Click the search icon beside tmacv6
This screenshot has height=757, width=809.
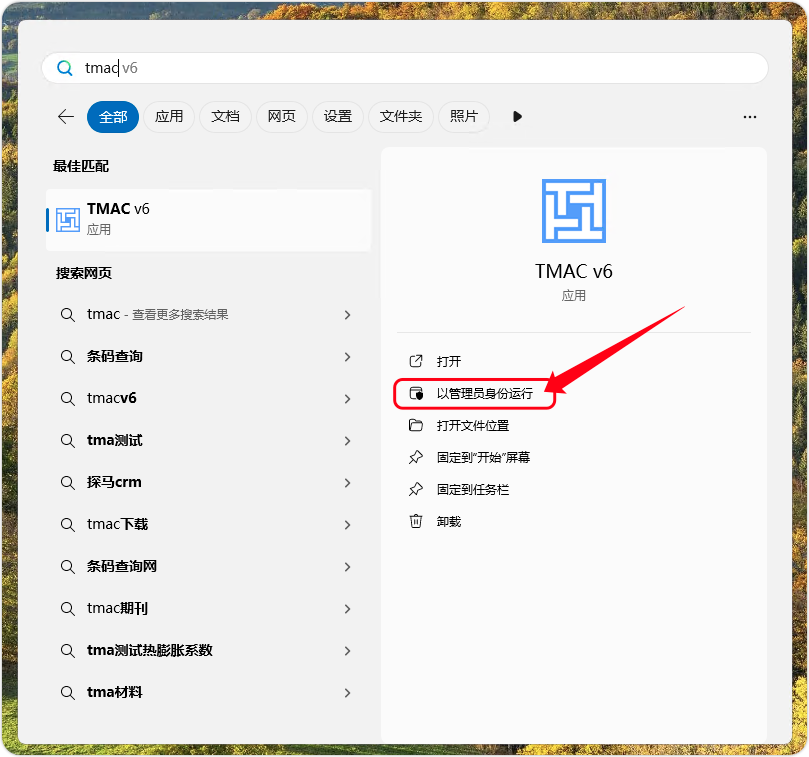[68, 399]
